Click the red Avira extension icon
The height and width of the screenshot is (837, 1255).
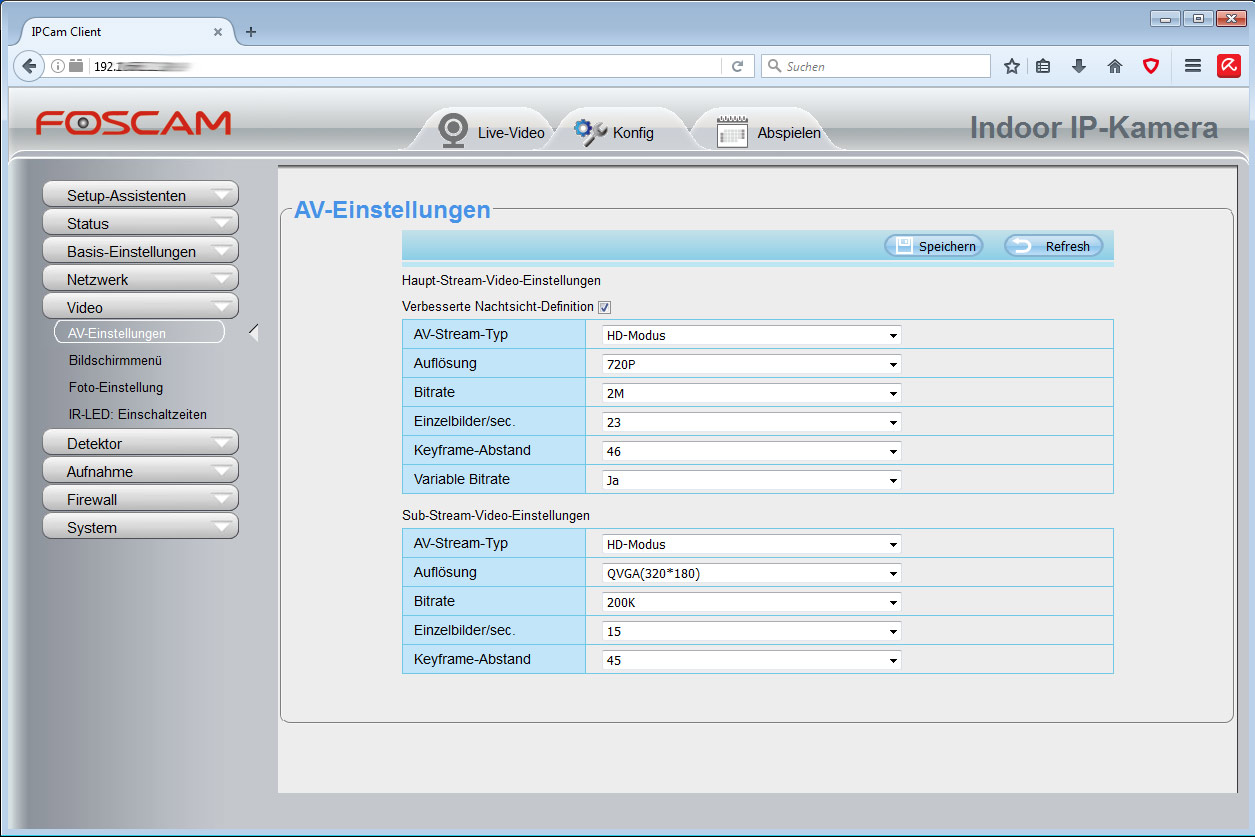click(1228, 66)
